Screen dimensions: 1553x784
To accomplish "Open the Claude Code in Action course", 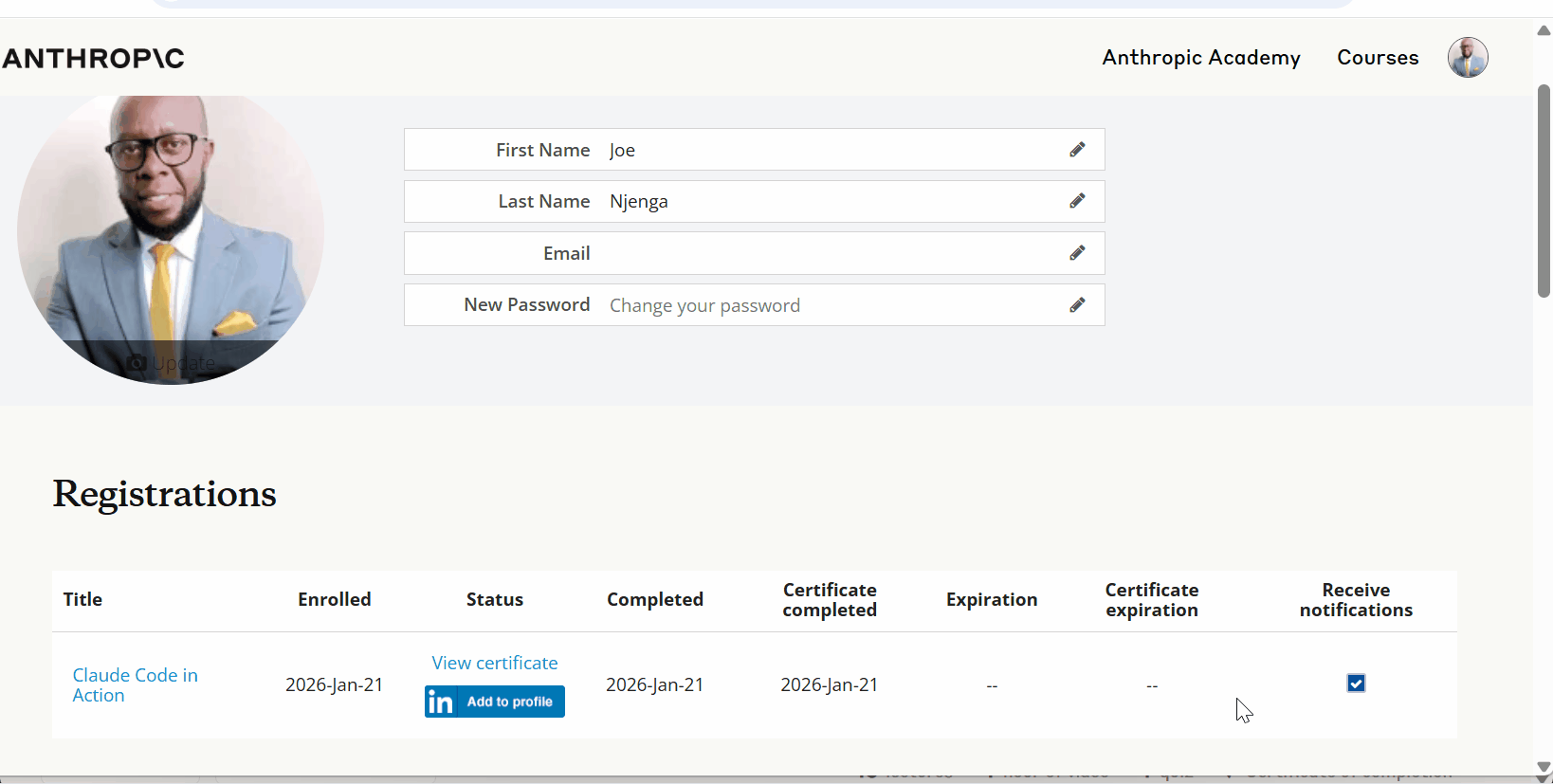I will click(x=136, y=684).
